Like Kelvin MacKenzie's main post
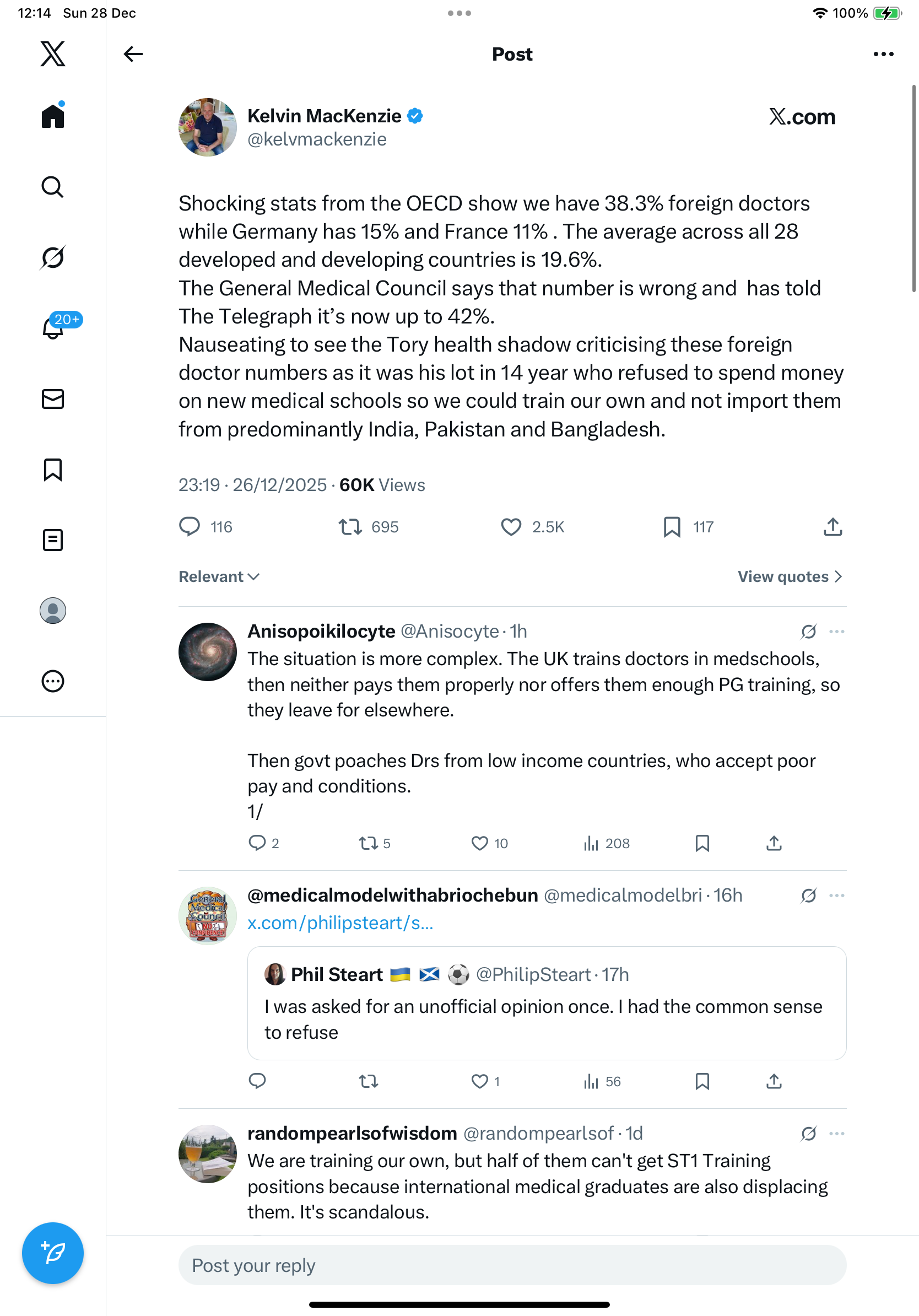The height and width of the screenshot is (1316, 919). coord(511,527)
